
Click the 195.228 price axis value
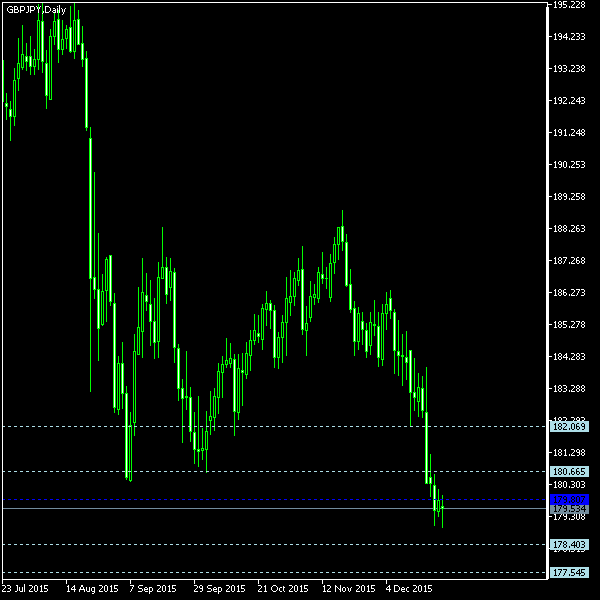coord(569,5)
